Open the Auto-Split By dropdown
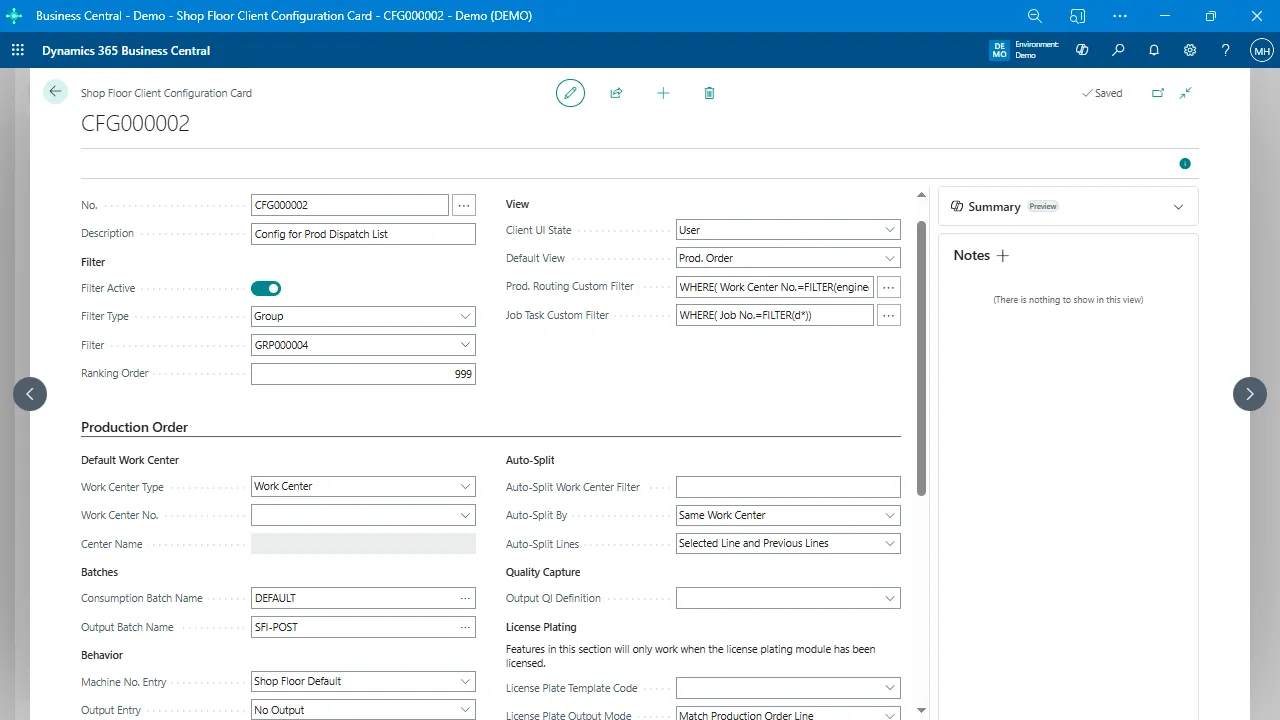The width and height of the screenshot is (1280, 720). coord(788,515)
